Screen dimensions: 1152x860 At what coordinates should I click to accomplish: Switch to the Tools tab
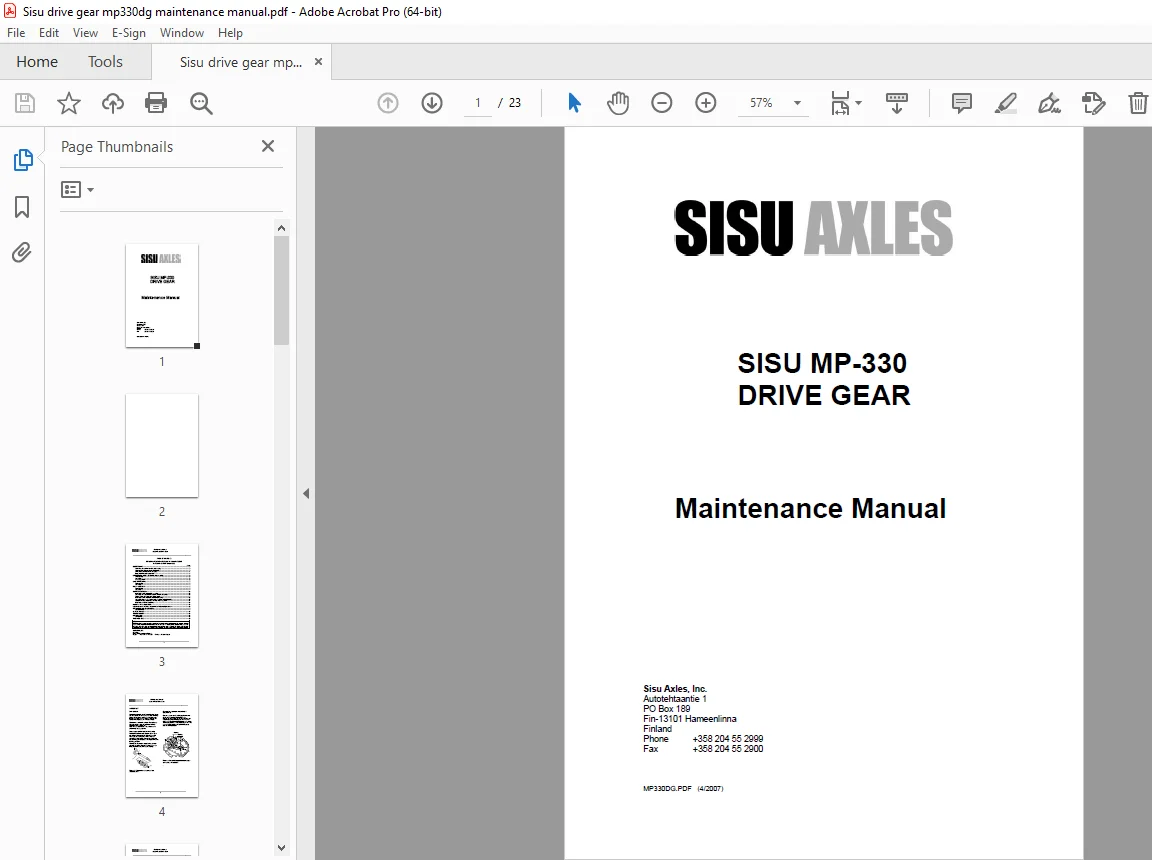click(x=105, y=62)
